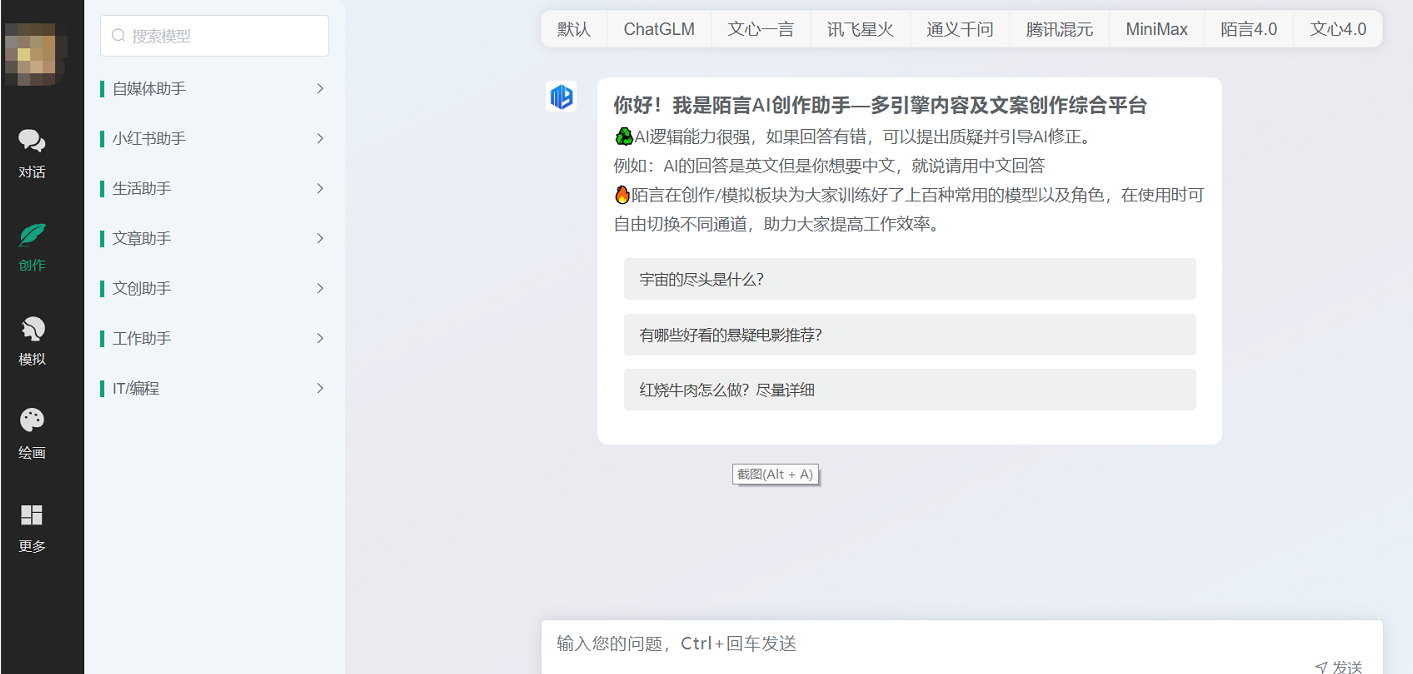The height and width of the screenshot is (674, 1413).
Task: Switch to the MiniMax tab
Action: 1157,29
